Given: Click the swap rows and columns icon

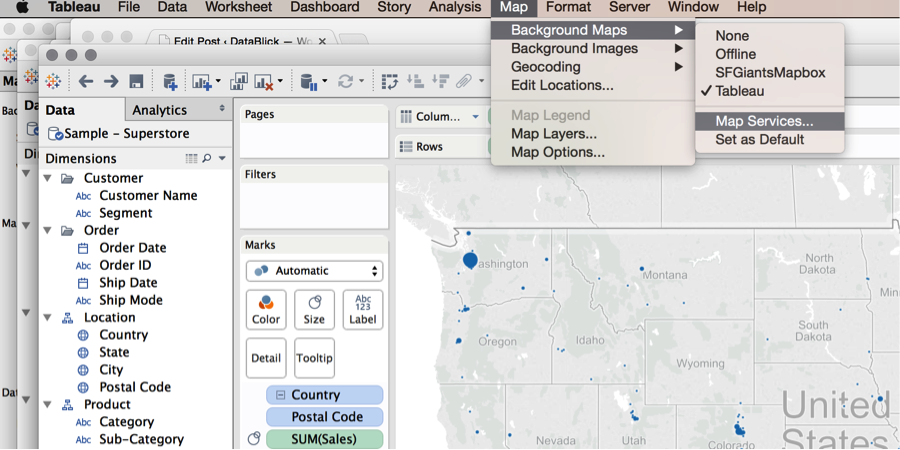Looking at the screenshot, I should [x=390, y=81].
